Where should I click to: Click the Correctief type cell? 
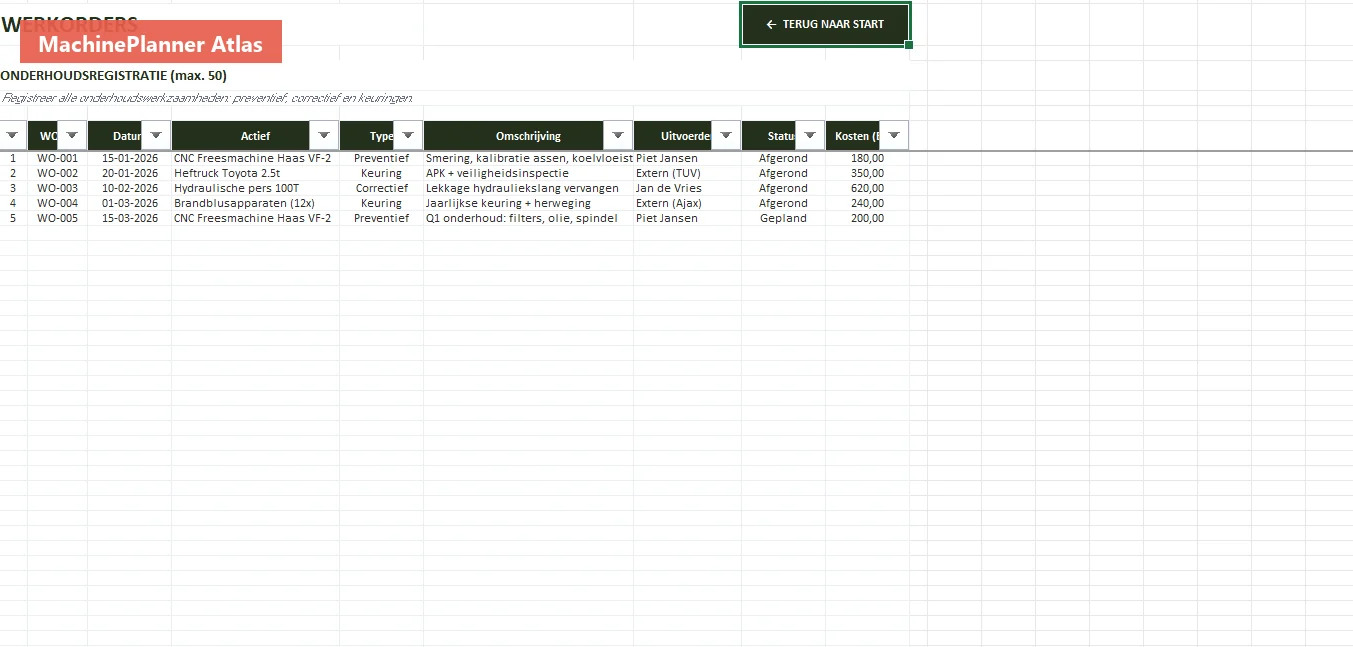coord(381,188)
